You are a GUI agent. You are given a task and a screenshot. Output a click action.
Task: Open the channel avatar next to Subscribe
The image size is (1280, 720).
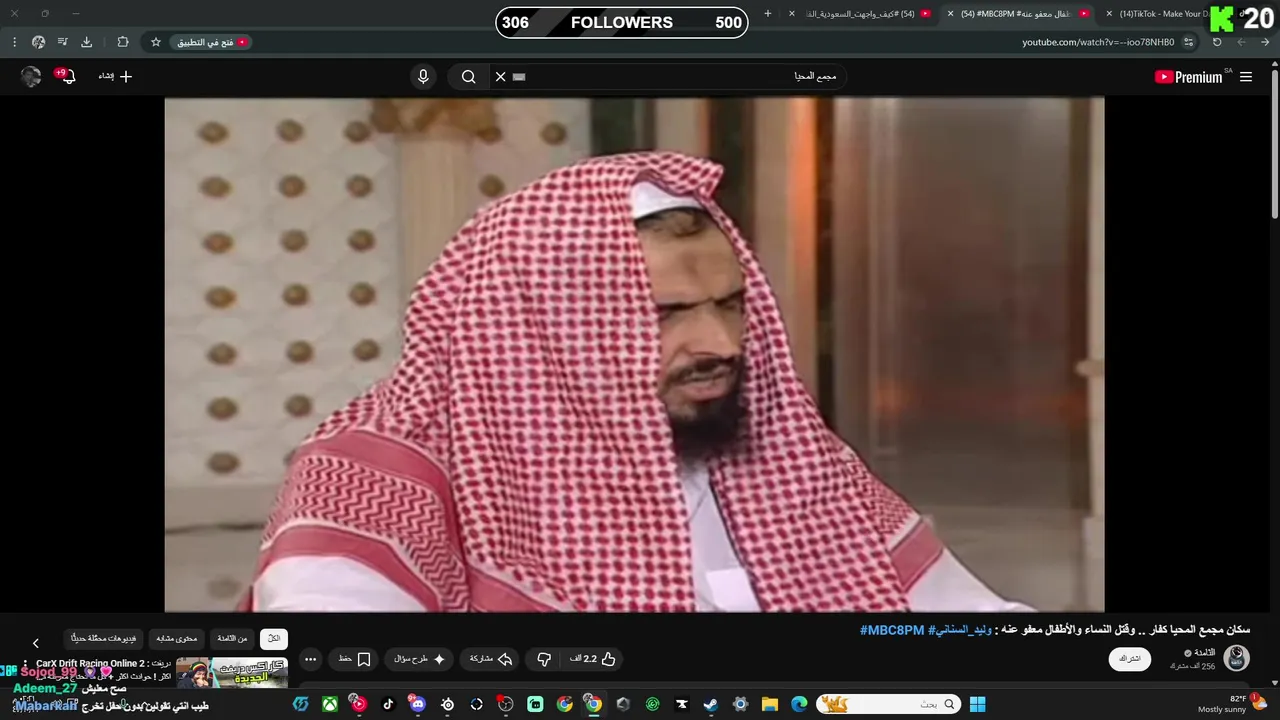(x=1237, y=657)
